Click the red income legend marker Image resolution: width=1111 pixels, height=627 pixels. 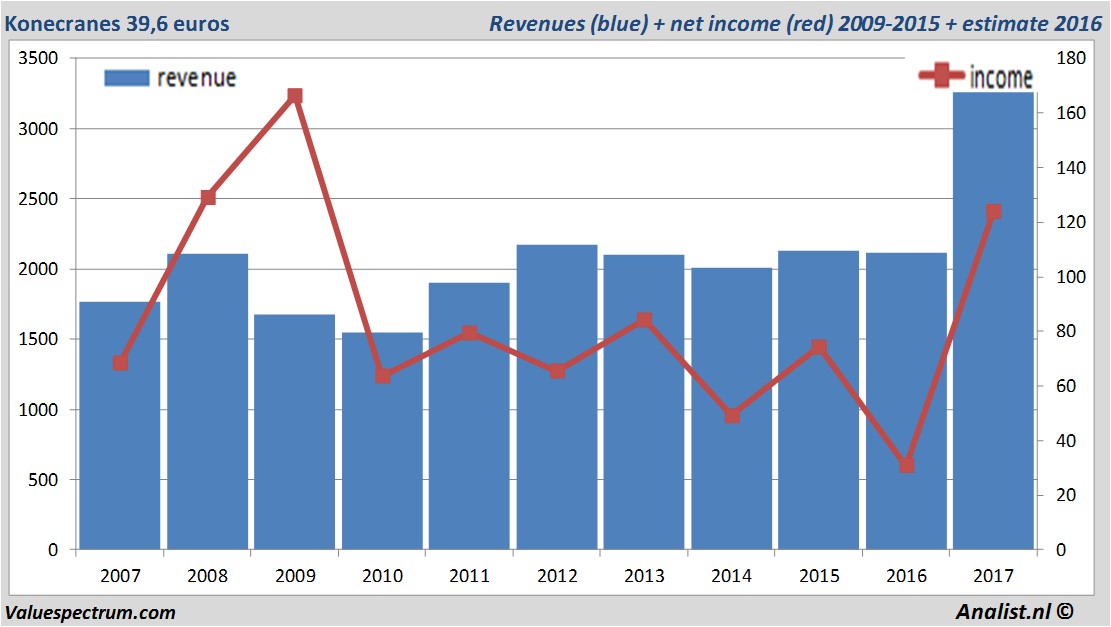(x=942, y=76)
